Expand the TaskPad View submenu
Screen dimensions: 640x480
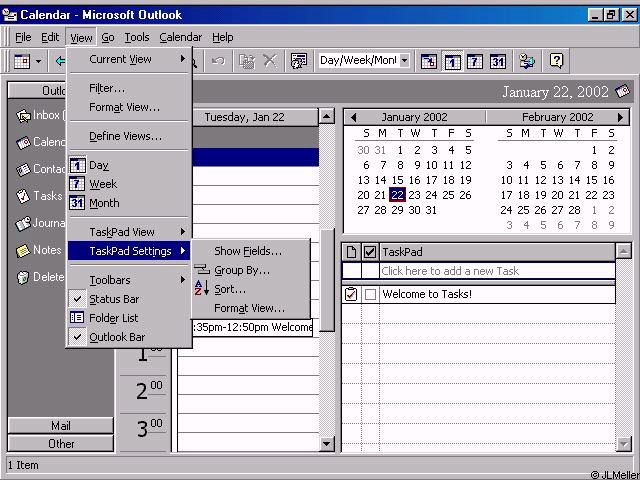pos(129,232)
